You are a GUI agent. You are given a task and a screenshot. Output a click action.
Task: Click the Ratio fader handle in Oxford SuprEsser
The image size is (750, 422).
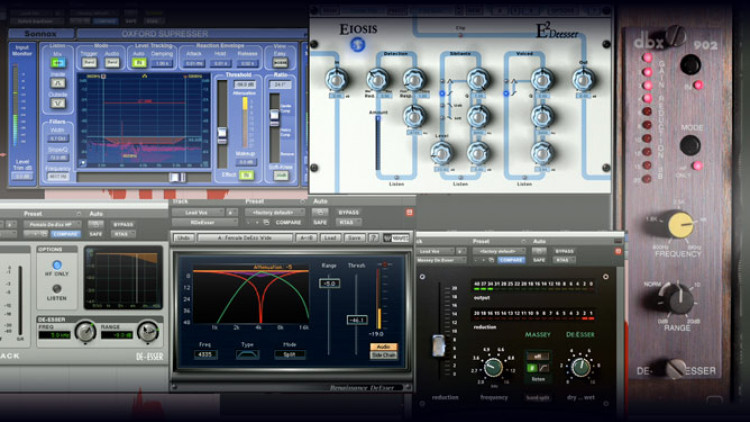pyautogui.click(x=275, y=117)
